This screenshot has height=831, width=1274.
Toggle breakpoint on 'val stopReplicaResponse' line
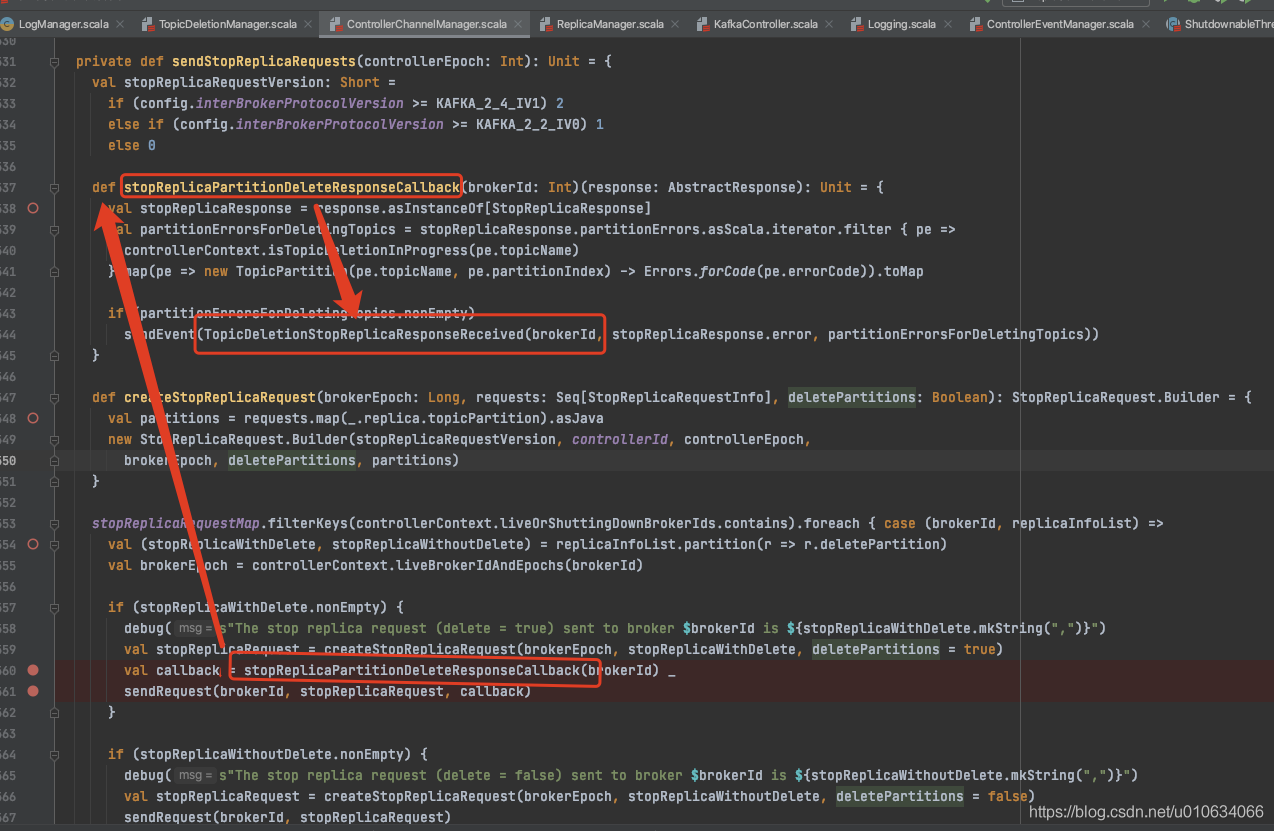(33, 208)
